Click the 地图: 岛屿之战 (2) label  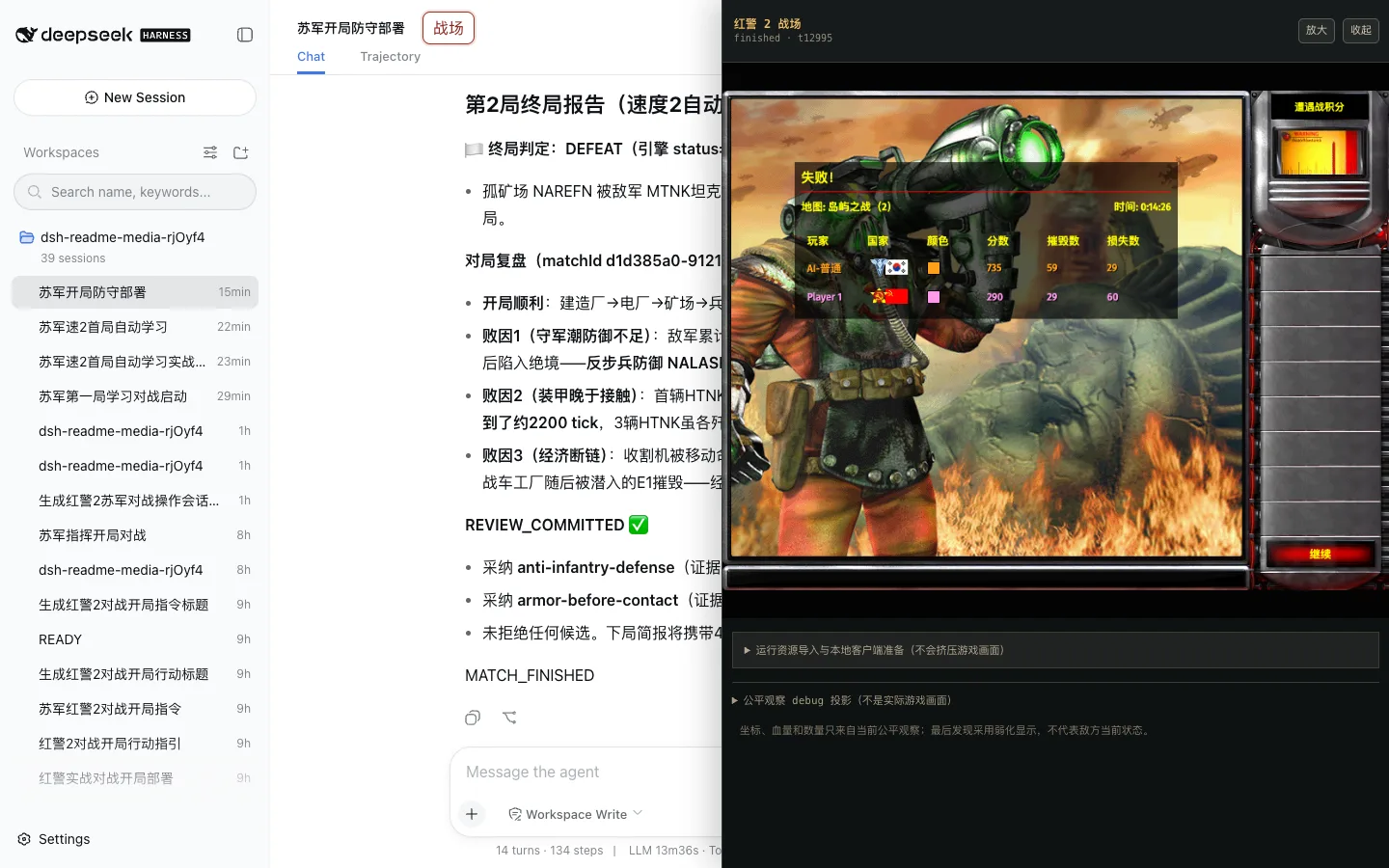click(x=846, y=206)
